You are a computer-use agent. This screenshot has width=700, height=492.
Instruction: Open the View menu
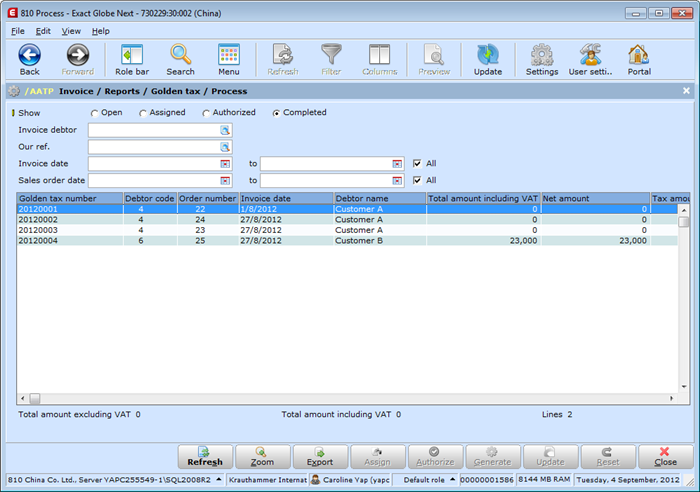pyautogui.click(x=71, y=31)
